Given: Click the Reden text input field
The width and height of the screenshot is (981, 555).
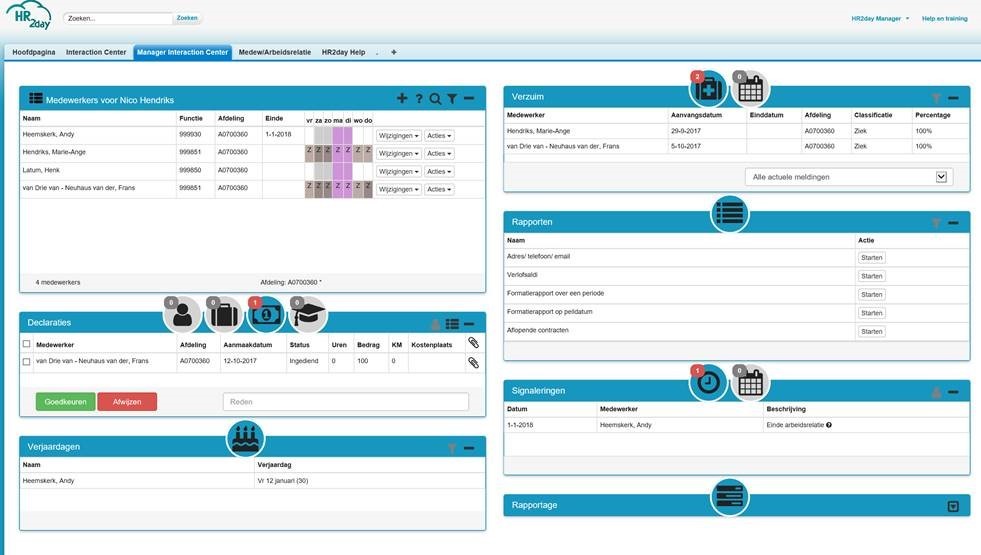Looking at the screenshot, I should [x=345, y=402].
